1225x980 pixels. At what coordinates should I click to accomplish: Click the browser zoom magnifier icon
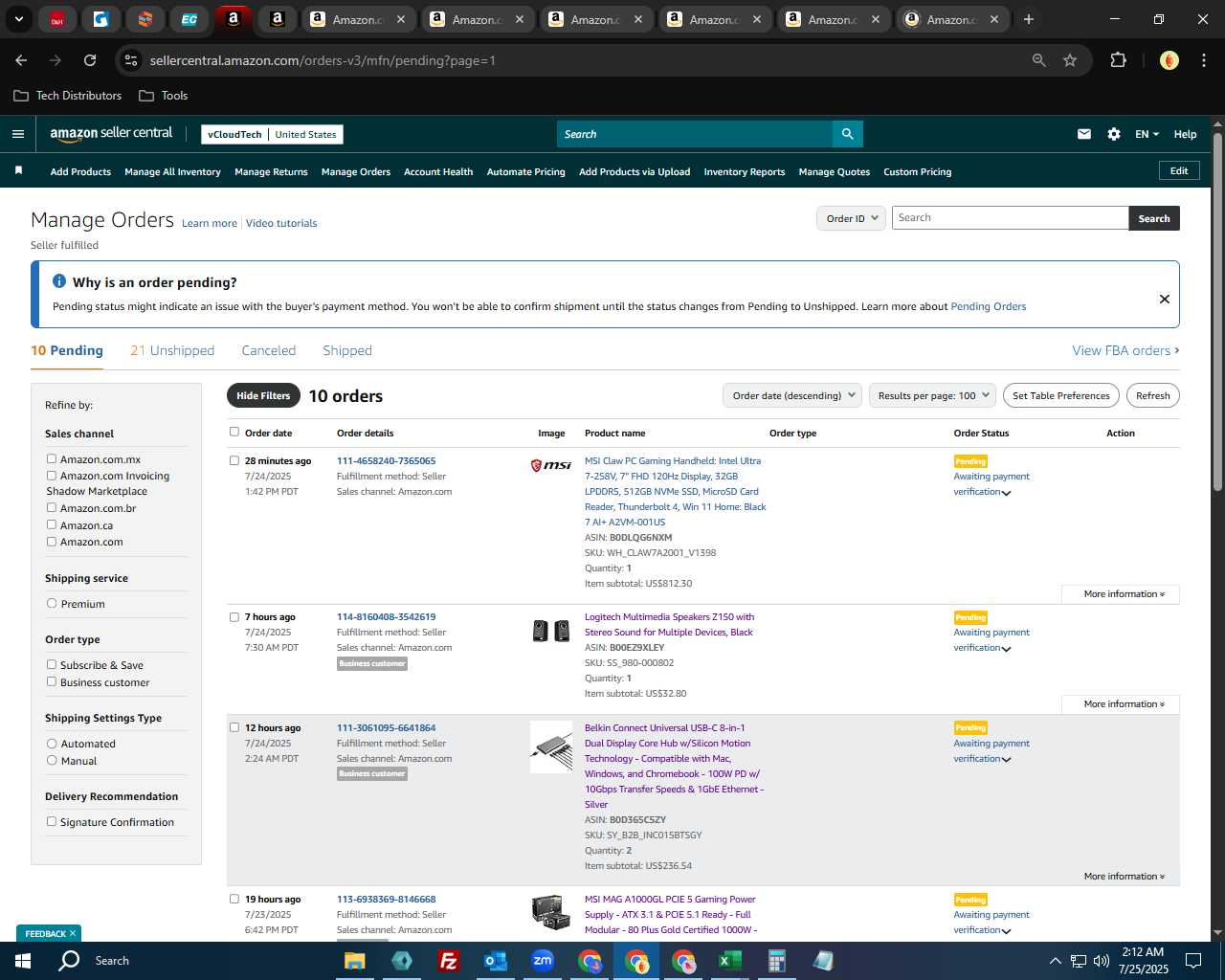point(1039,60)
